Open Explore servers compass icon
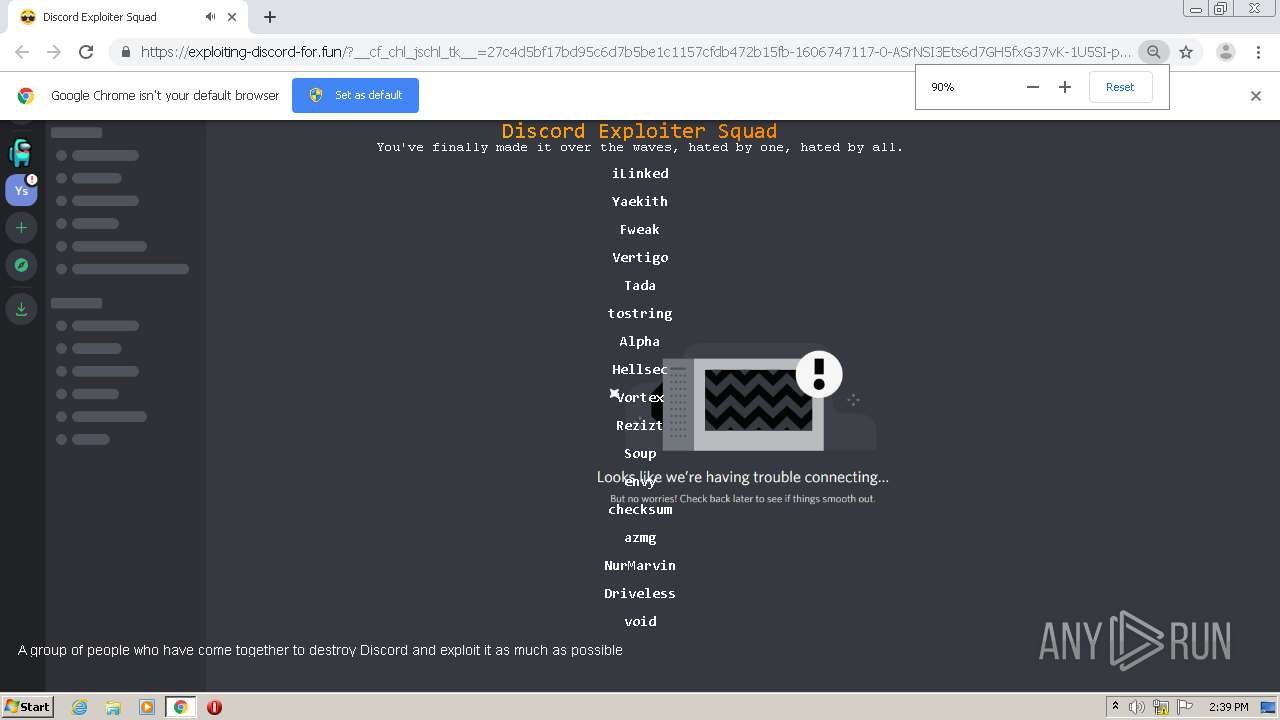 [x=21, y=265]
